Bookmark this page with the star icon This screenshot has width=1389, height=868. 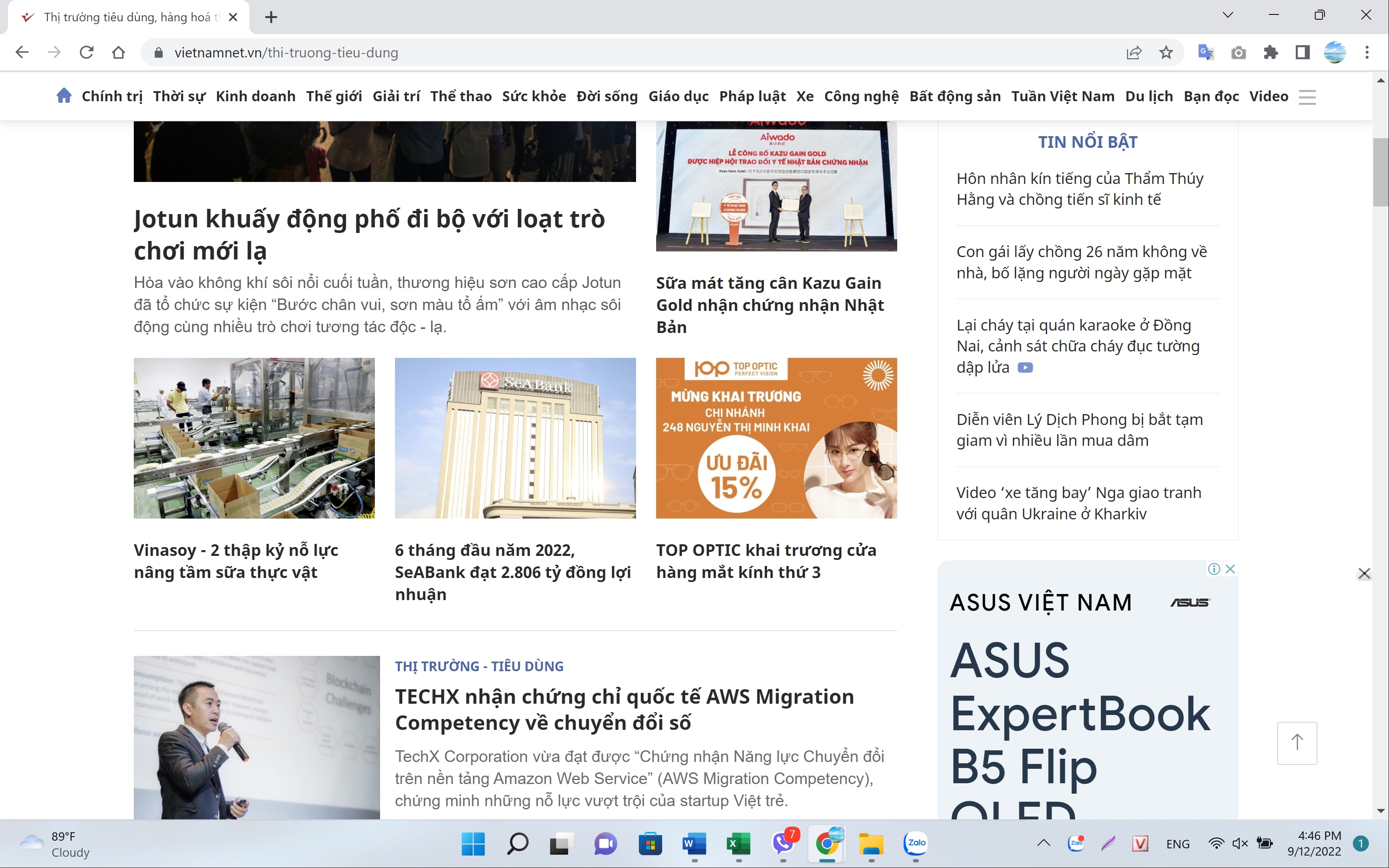1166,53
